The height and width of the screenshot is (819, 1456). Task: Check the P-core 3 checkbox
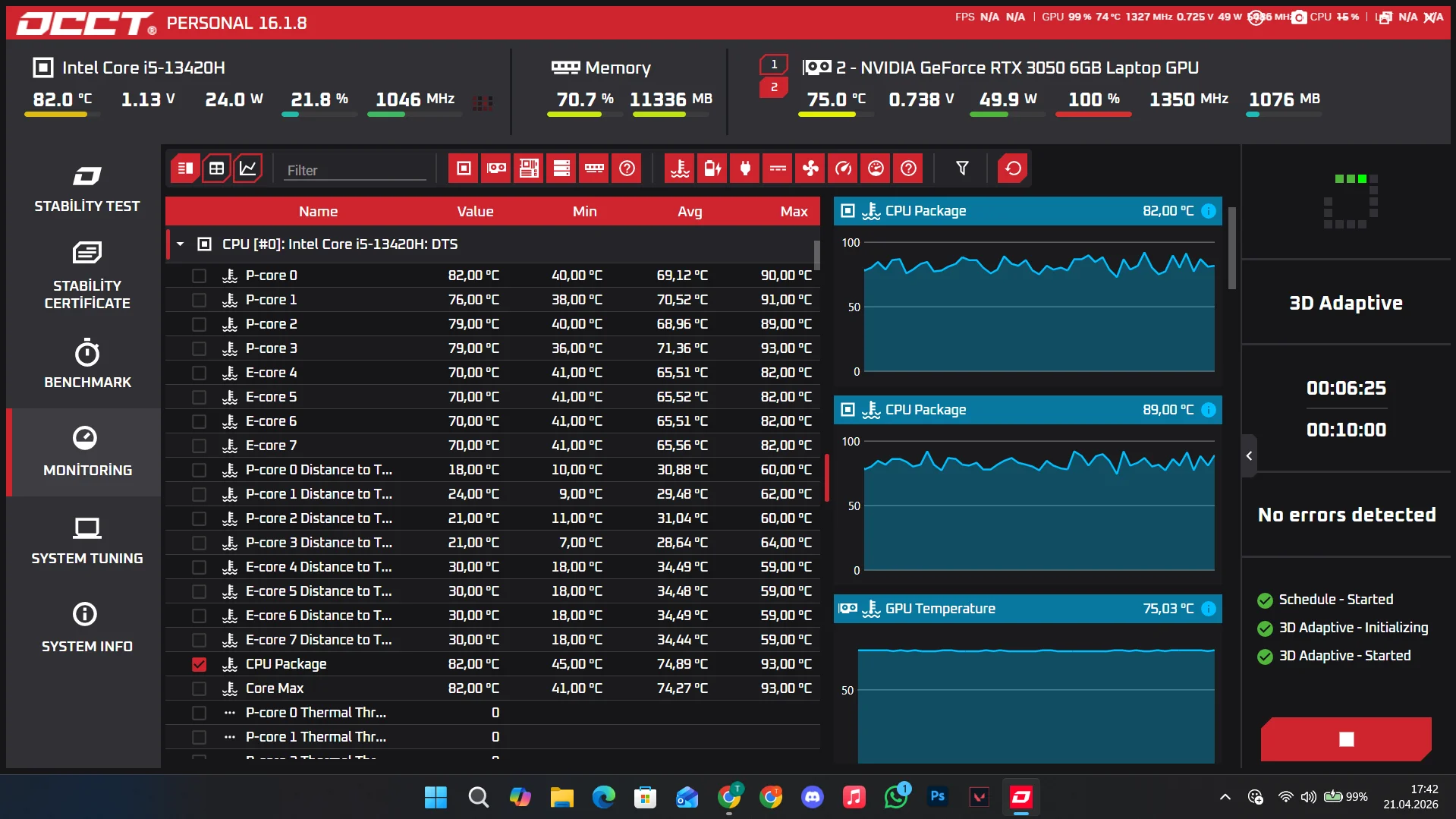pyautogui.click(x=199, y=348)
